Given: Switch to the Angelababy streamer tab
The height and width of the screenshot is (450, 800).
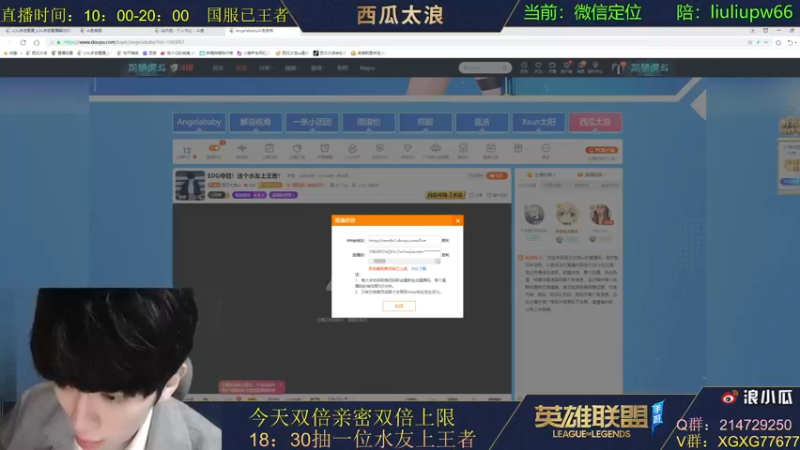Looking at the screenshot, I should click(199, 122).
